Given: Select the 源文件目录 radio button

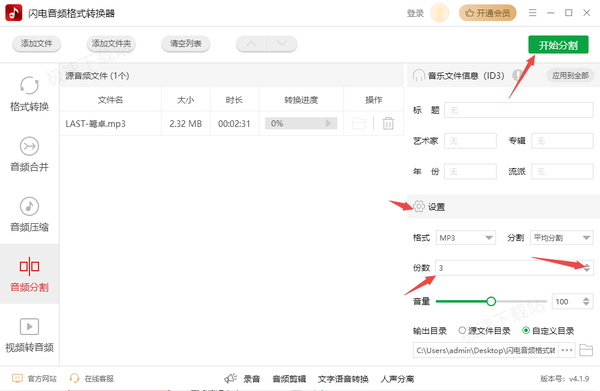Looking at the screenshot, I should (462, 330).
